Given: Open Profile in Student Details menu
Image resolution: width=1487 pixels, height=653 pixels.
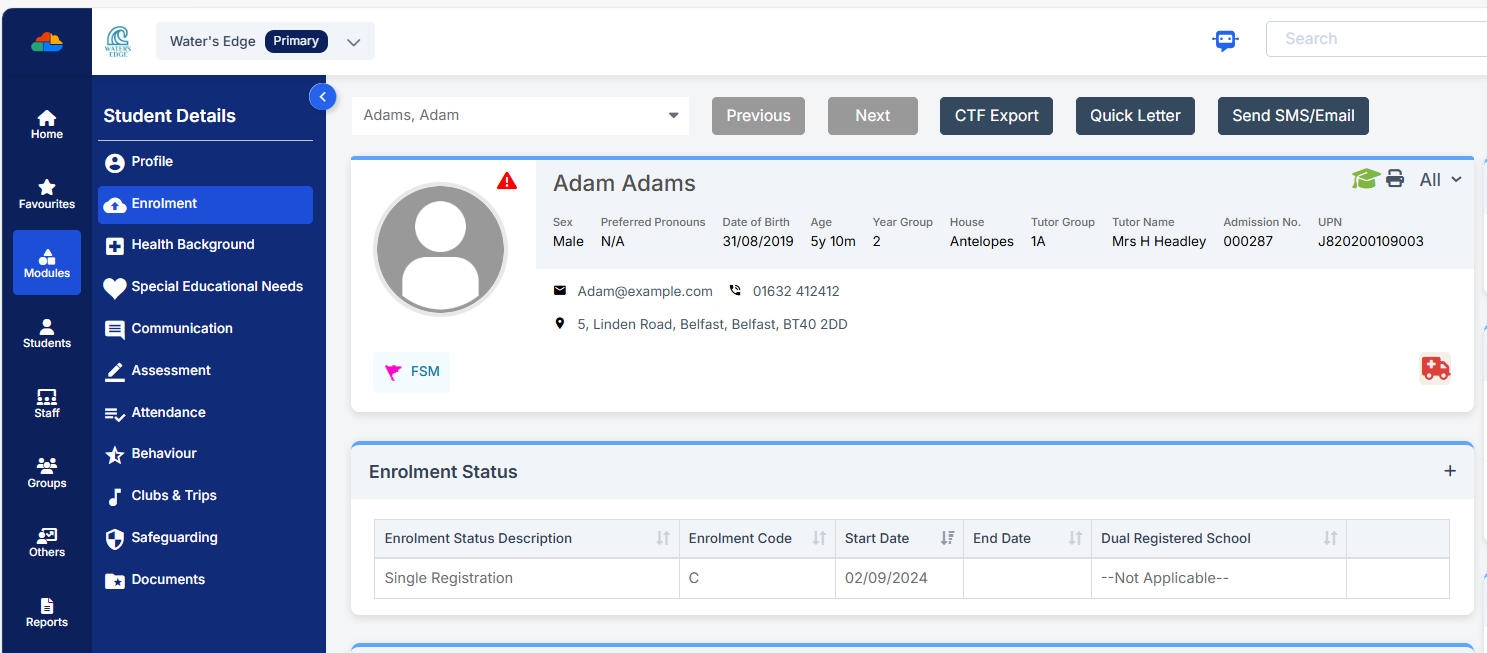Looking at the screenshot, I should [x=205, y=162].
